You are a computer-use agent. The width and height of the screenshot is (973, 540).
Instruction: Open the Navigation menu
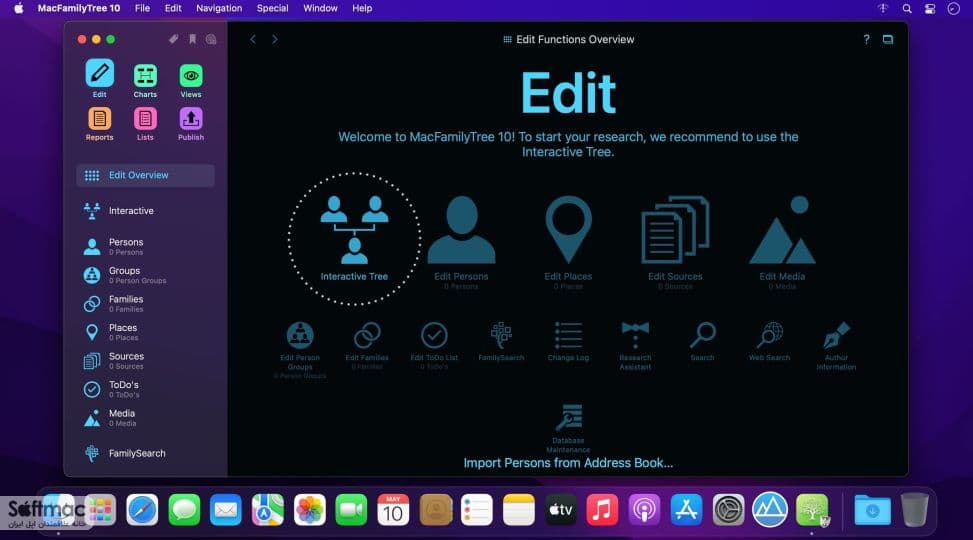(219, 8)
